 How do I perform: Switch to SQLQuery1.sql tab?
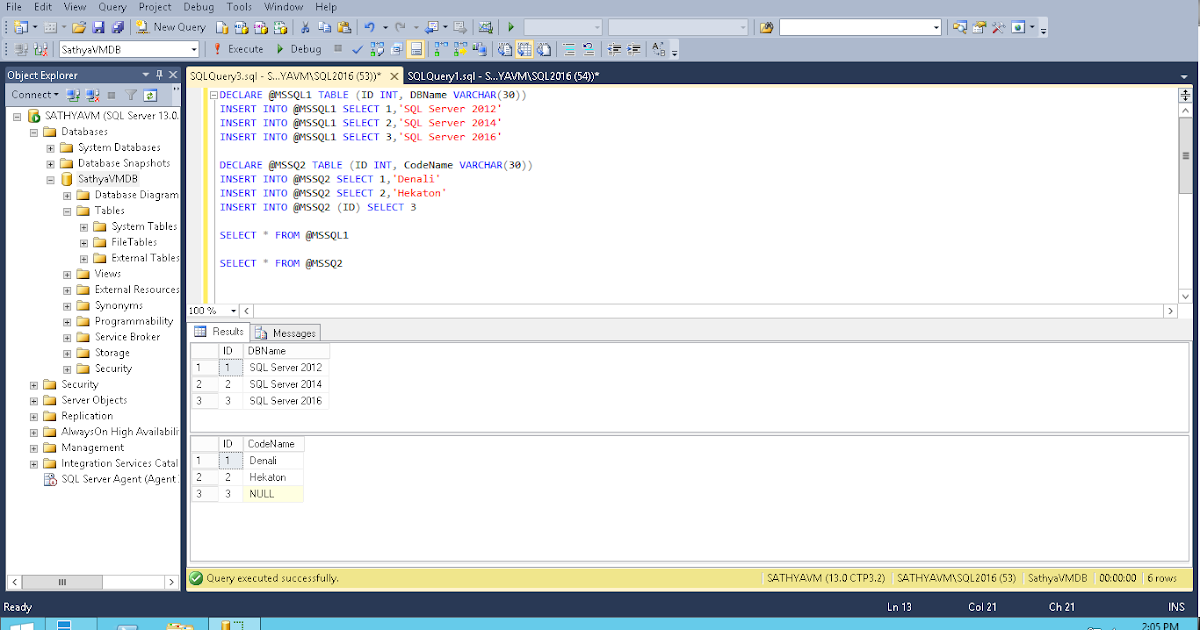pos(503,76)
